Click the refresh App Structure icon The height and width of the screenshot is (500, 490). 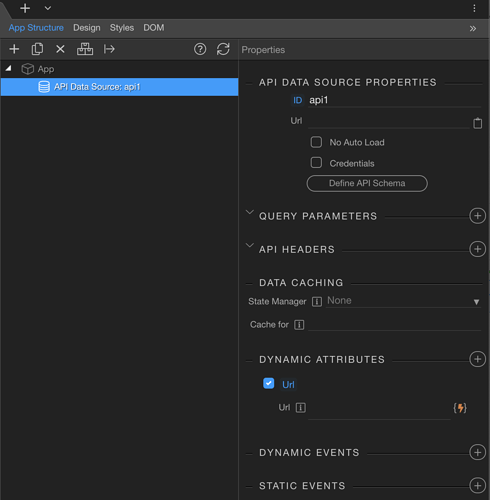223,49
